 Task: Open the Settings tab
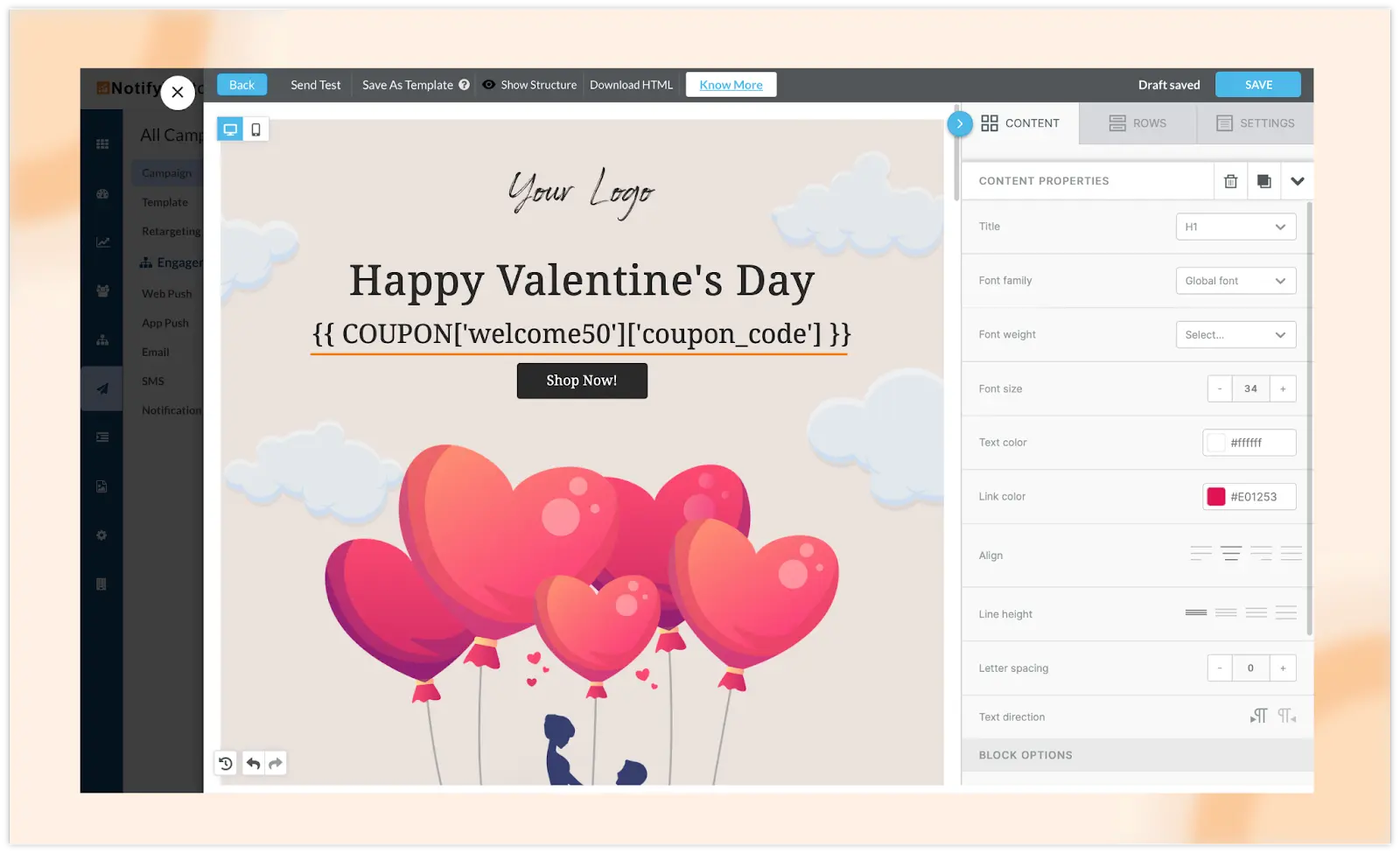click(x=1255, y=123)
